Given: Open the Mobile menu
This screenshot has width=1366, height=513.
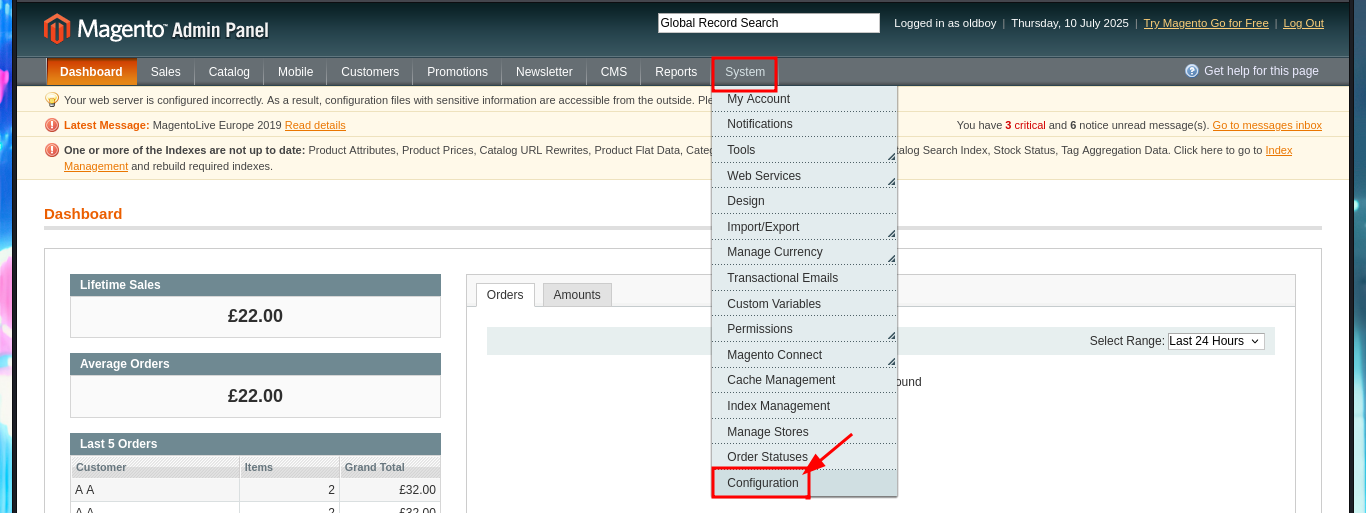Looking at the screenshot, I should tap(295, 72).
